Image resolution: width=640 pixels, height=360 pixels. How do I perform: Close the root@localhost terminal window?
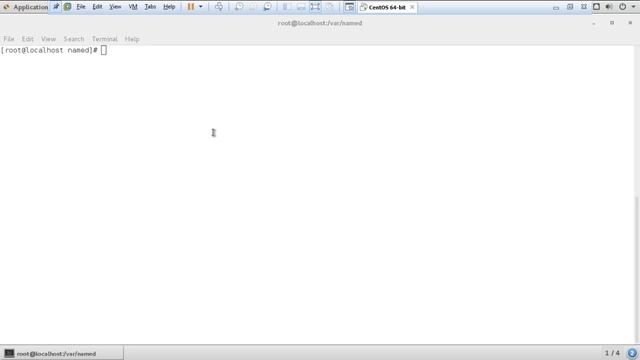(630, 23)
